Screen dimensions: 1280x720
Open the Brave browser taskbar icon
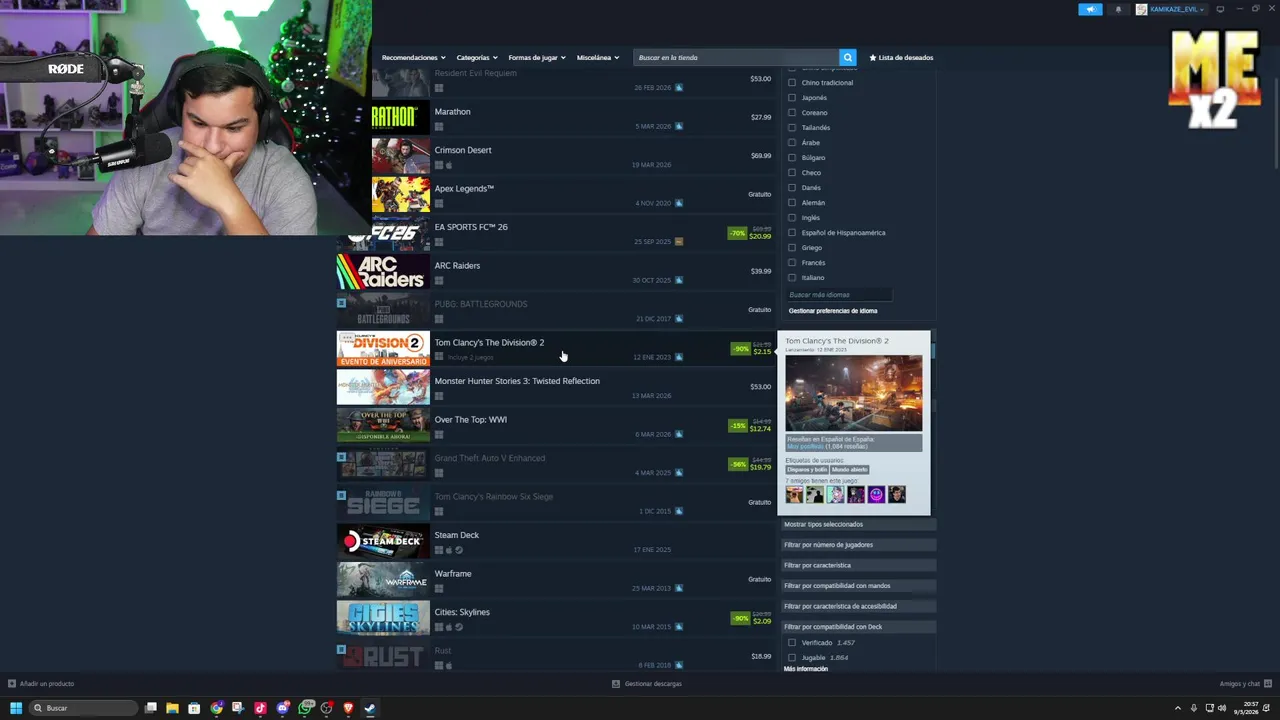(x=348, y=708)
